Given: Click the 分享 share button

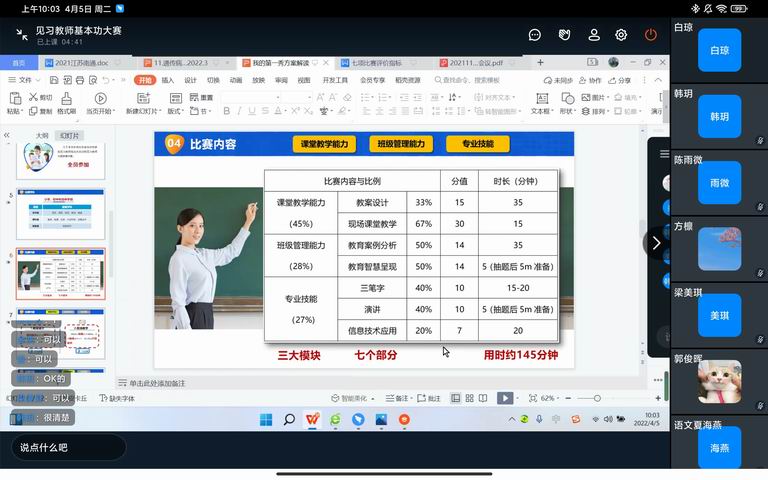Looking at the screenshot, I should [622, 80].
